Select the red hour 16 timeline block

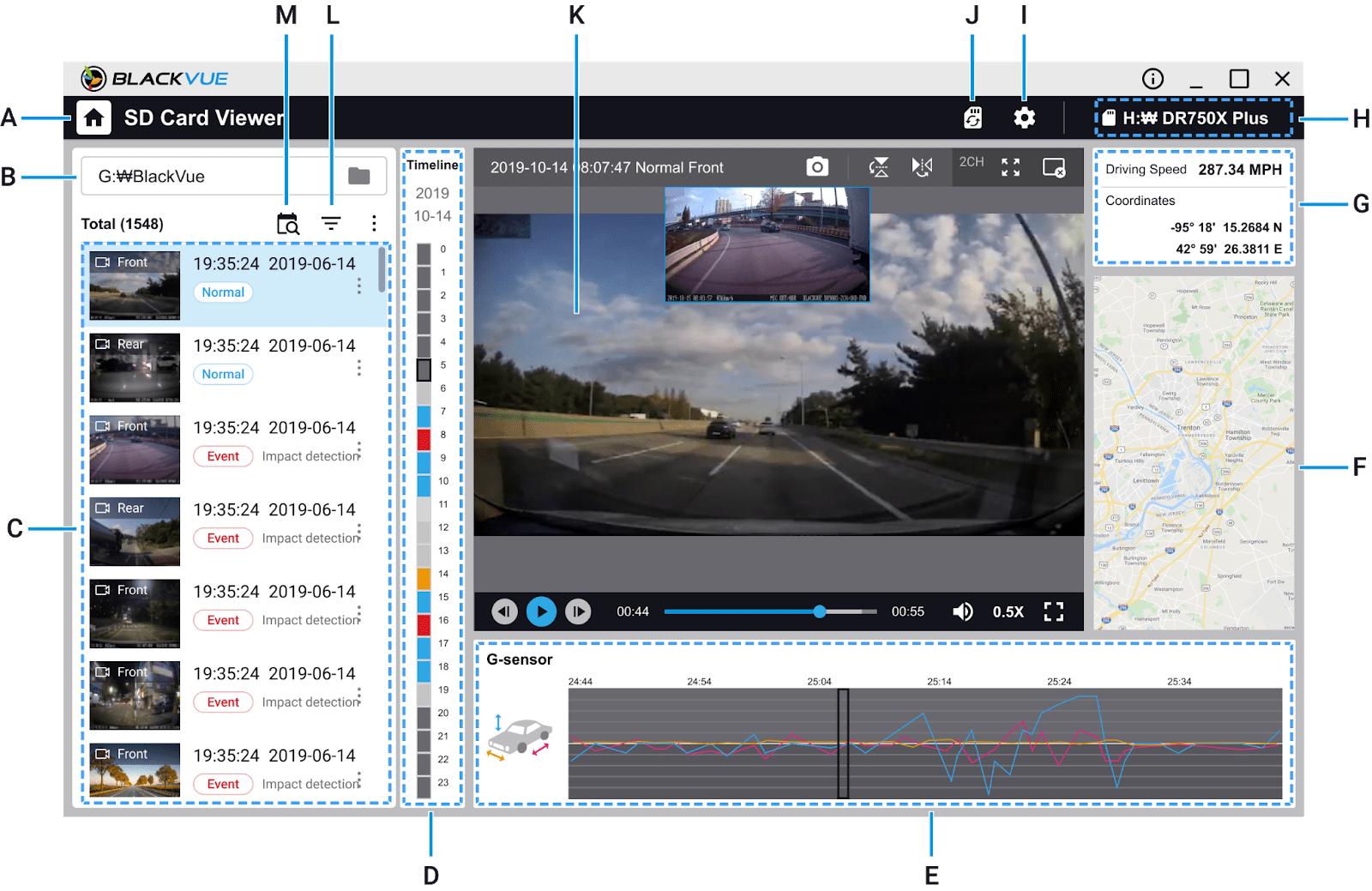click(424, 624)
